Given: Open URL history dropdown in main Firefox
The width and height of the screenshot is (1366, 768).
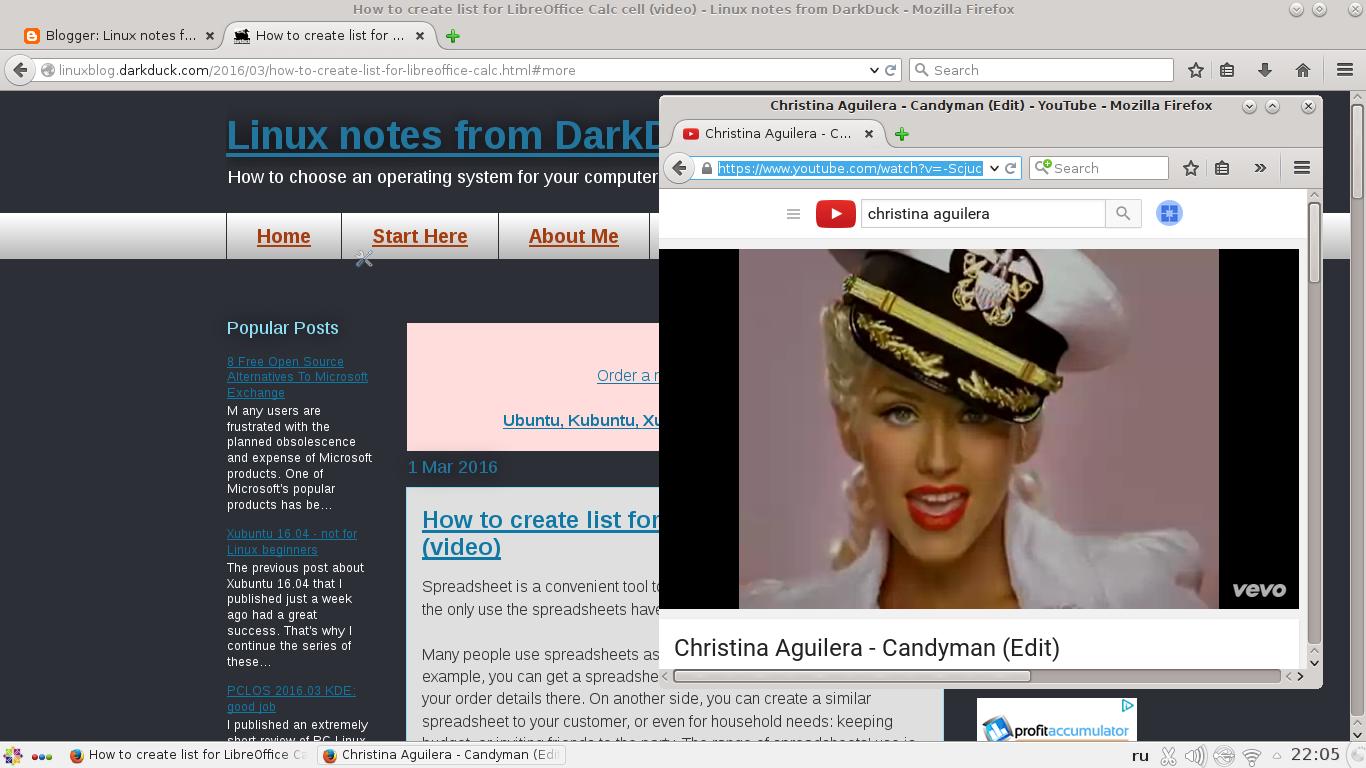Looking at the screenshot, I should point(874,70).
